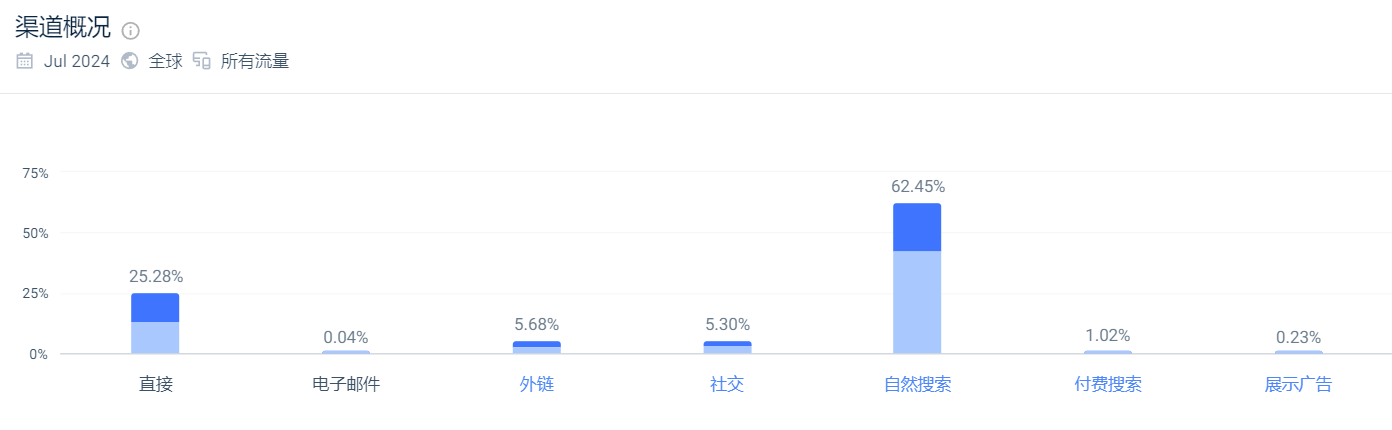
Task: Click the dark blue segment of 直接 bar
Action: (155, 308)
